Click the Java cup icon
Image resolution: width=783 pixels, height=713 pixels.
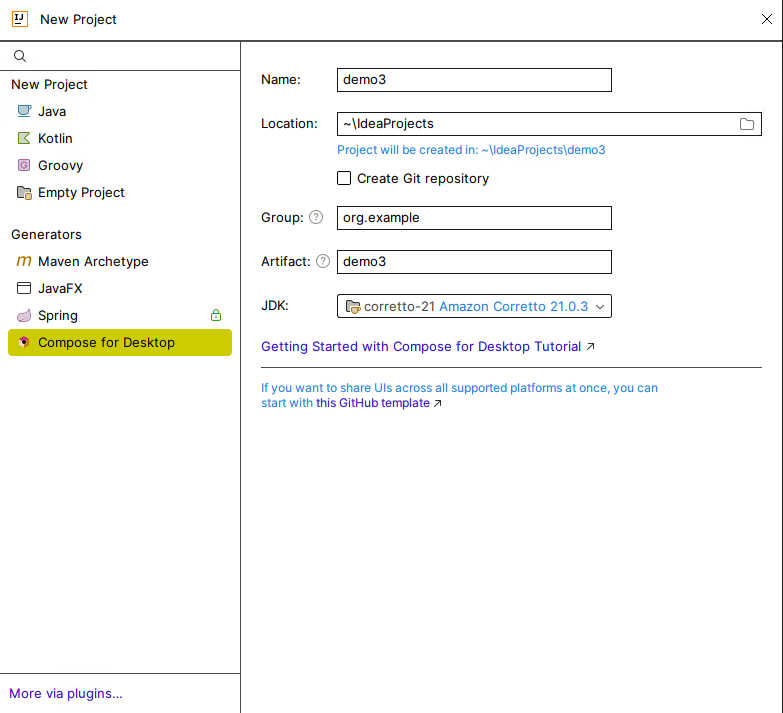tap(24, 111)
